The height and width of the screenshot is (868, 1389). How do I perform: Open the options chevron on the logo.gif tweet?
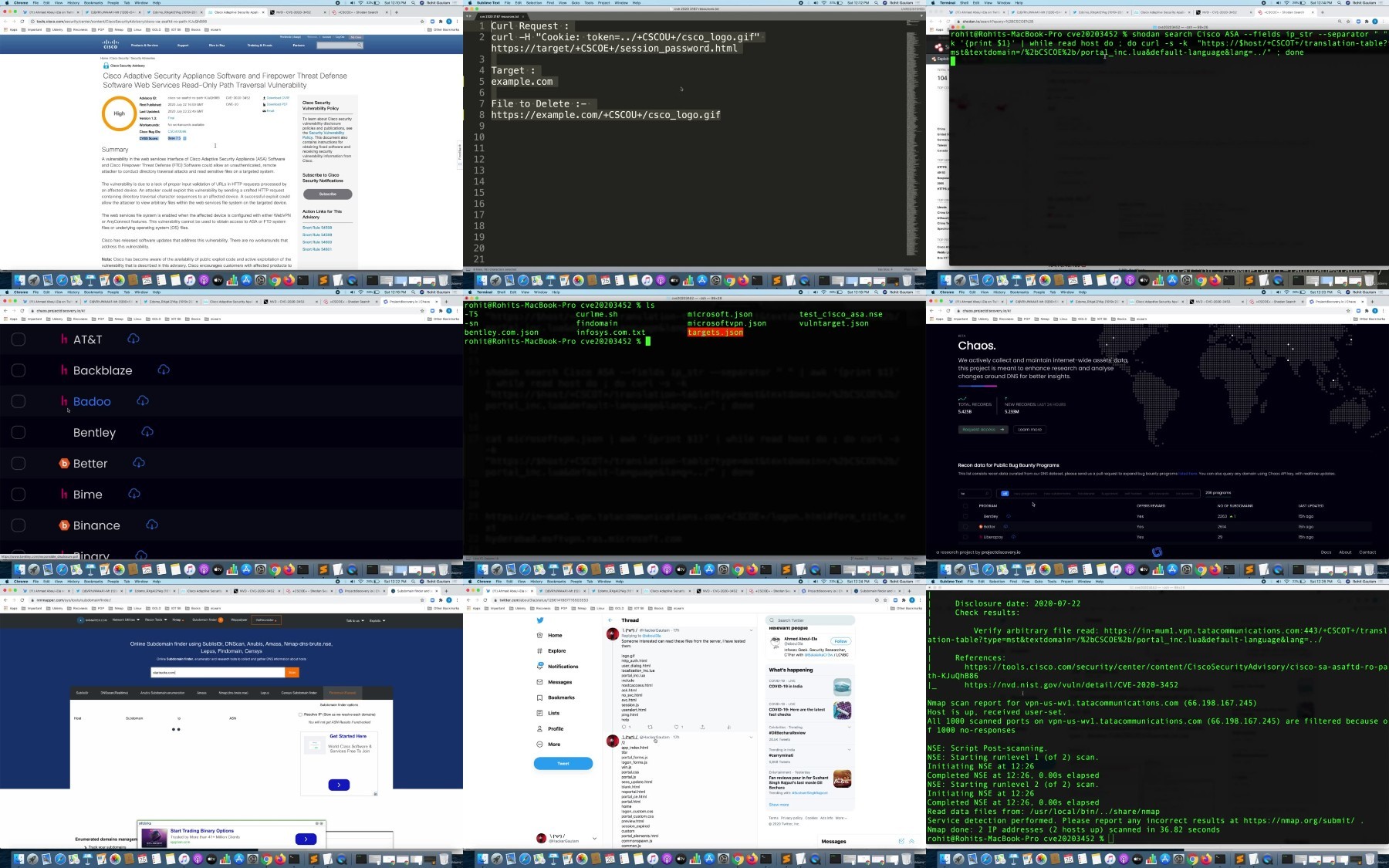coord(751,630)
